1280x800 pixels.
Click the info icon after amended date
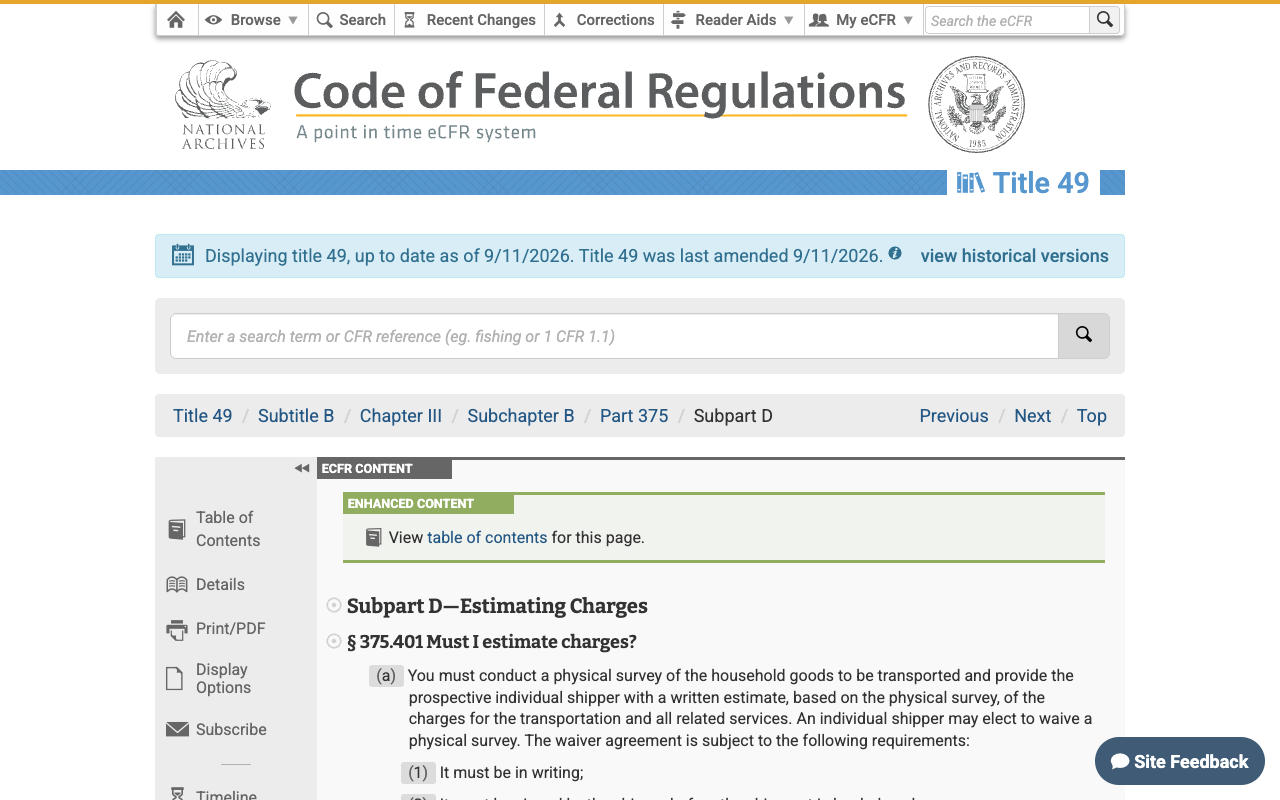tap(895, 253)
